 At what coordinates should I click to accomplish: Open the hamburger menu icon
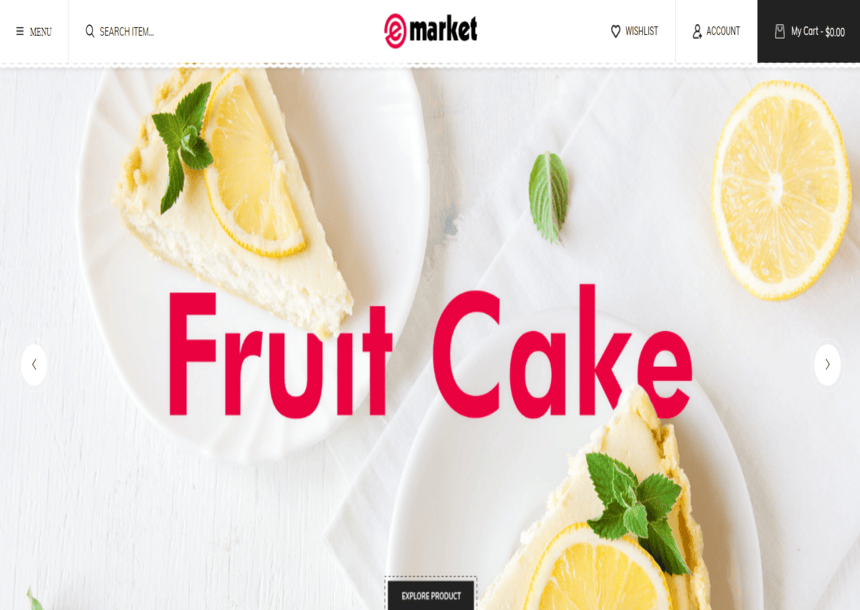click(20, 32)
